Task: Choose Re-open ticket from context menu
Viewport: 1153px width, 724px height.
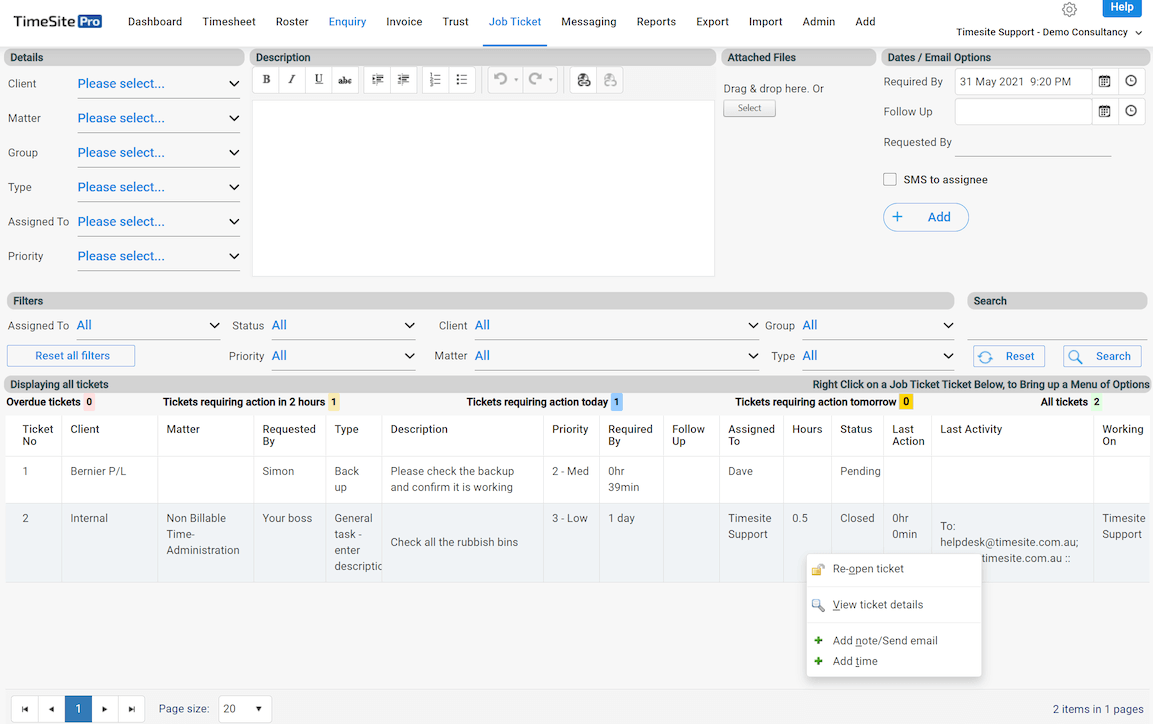Action: (x=894, y=569)
